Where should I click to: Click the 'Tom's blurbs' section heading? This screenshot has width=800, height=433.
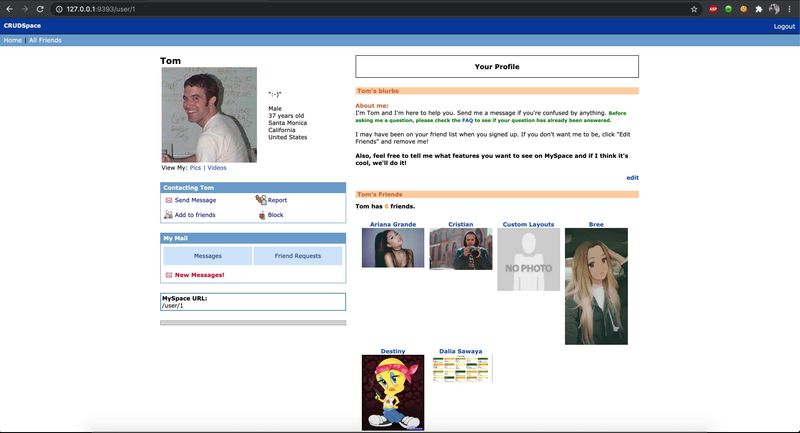coord(378,91)
